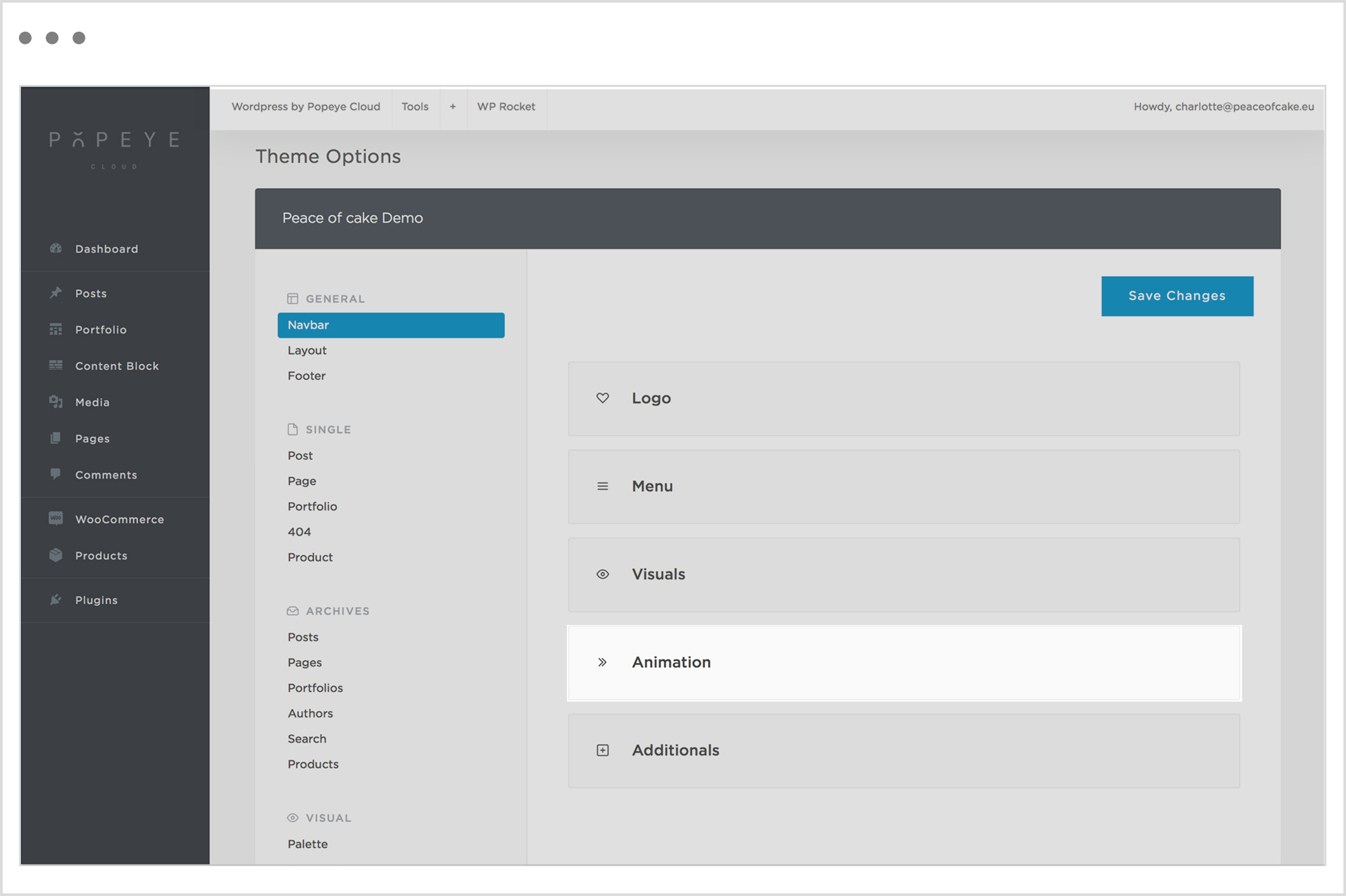Click the General section layout icon
Screen dimensions: 1346x896
tap(293, 299)
